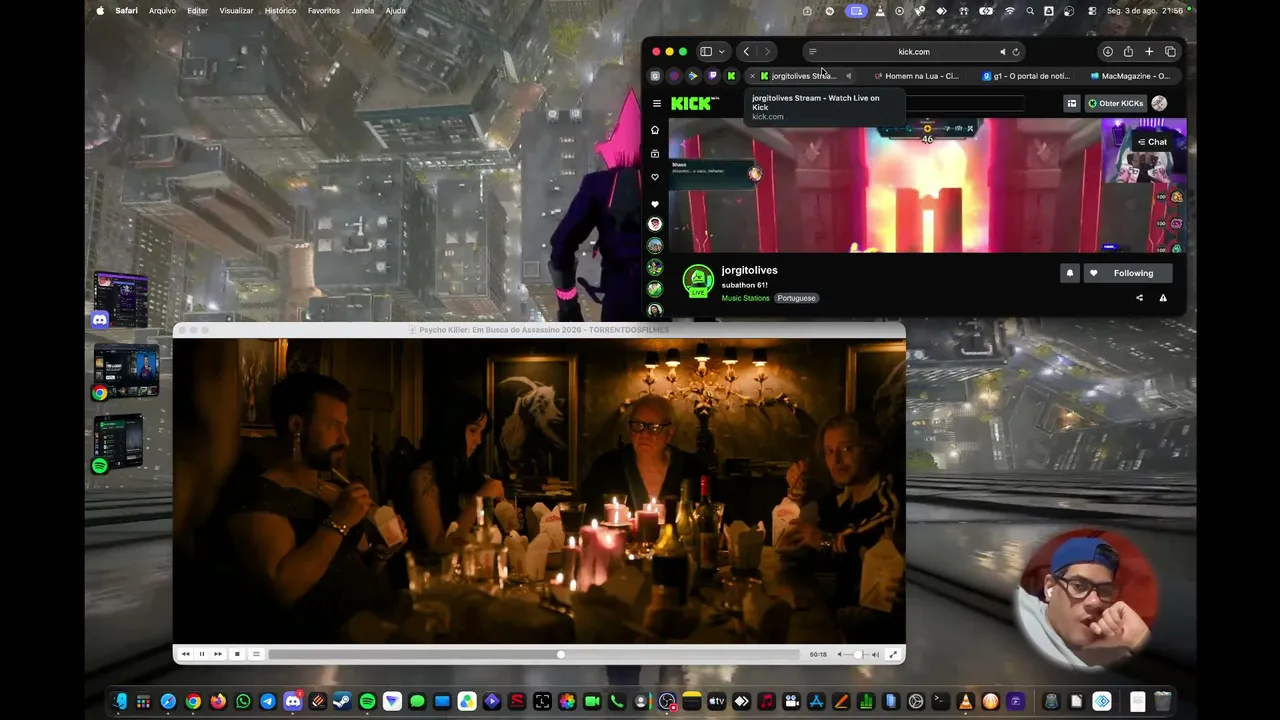Expand the Safari sidebar dropdown chevron
The height and width of the screenshot is (720, 1280).
pos(722,52)
